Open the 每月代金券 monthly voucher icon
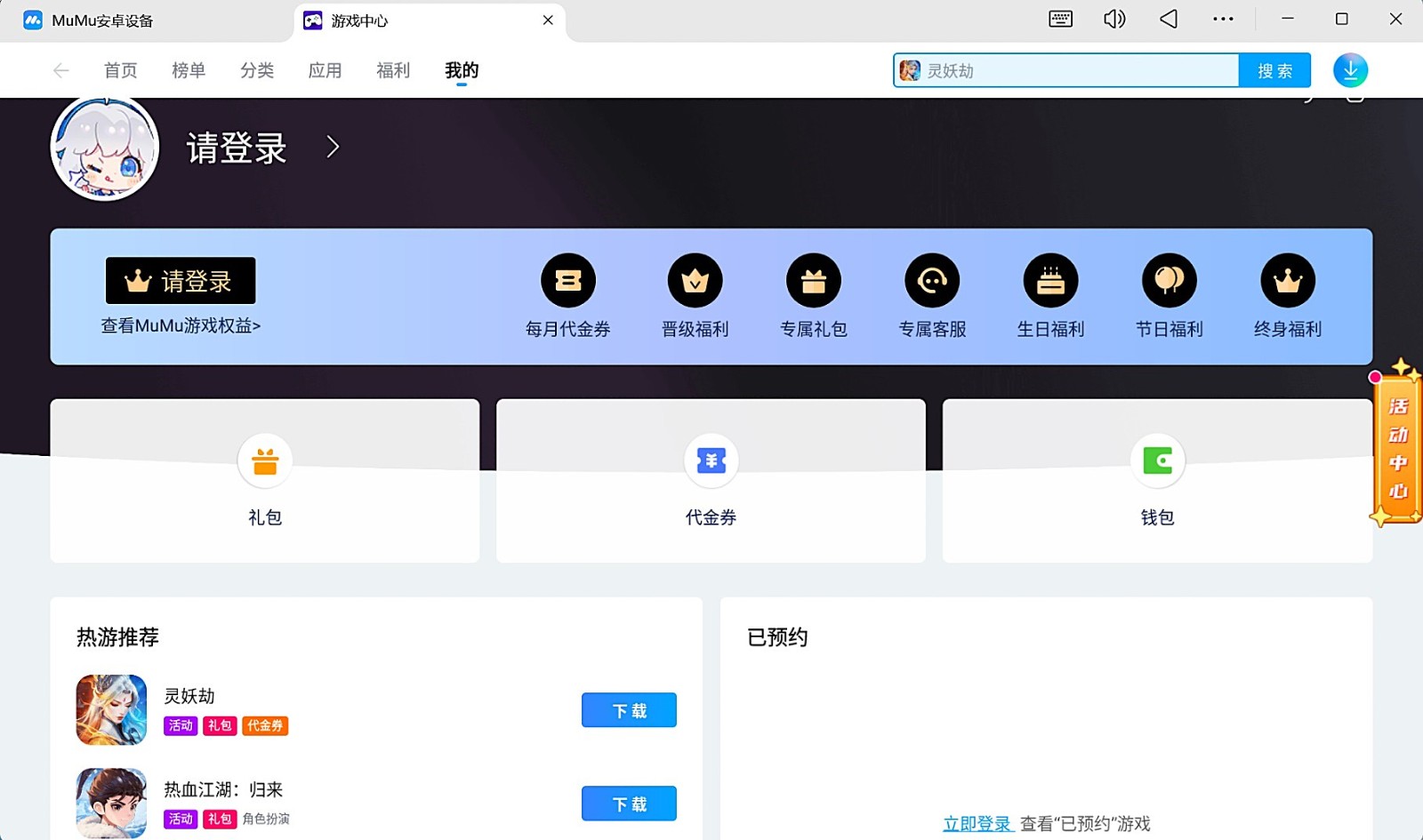Viewport: 1423px width, 840px height. 569,280
